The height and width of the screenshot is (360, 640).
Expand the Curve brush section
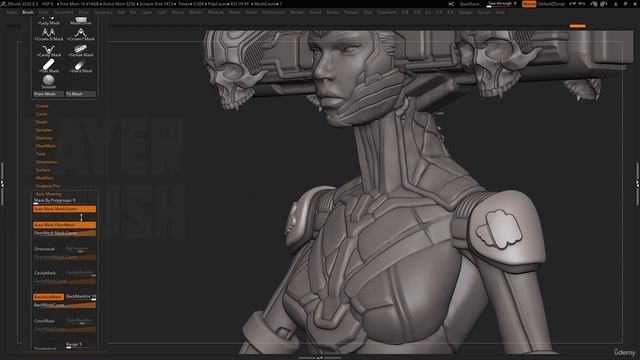click(41, 114)
